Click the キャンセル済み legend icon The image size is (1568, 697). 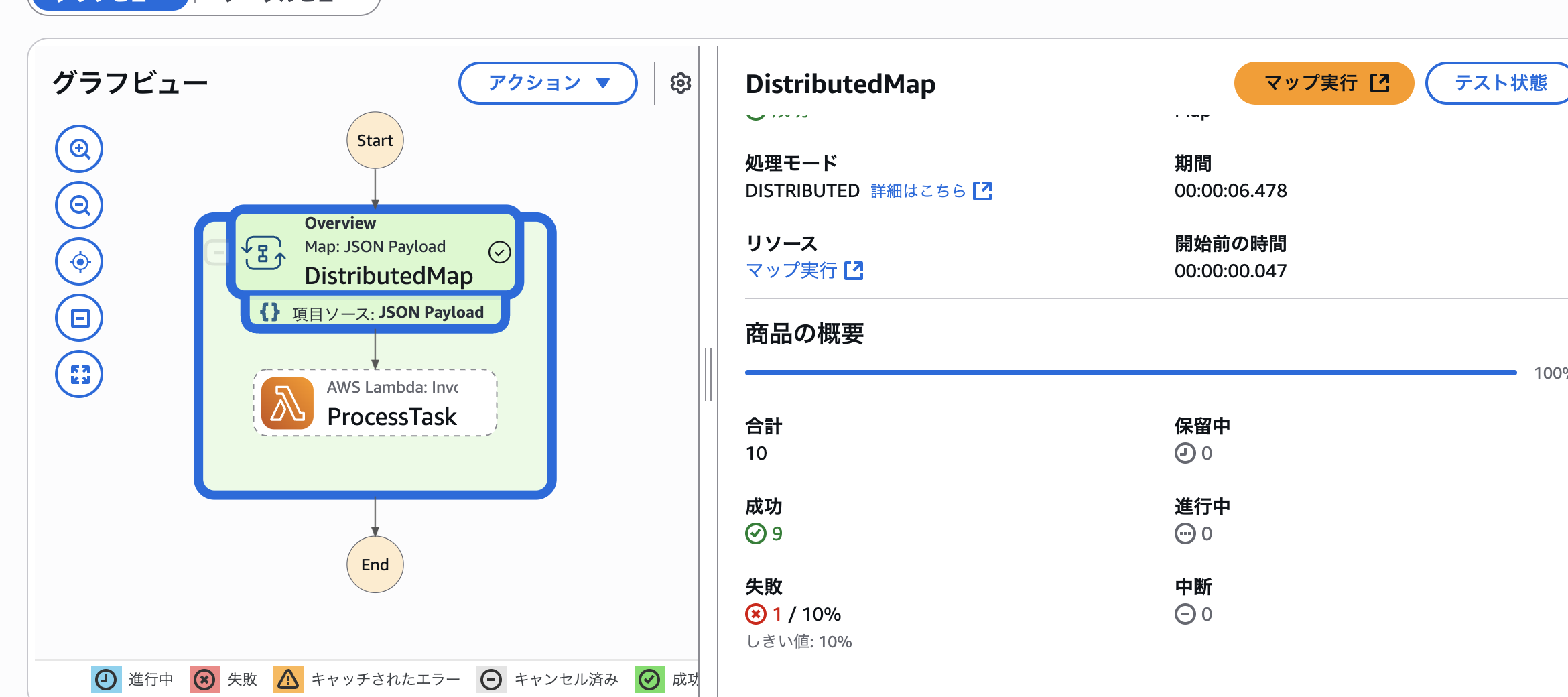point(491,680)
